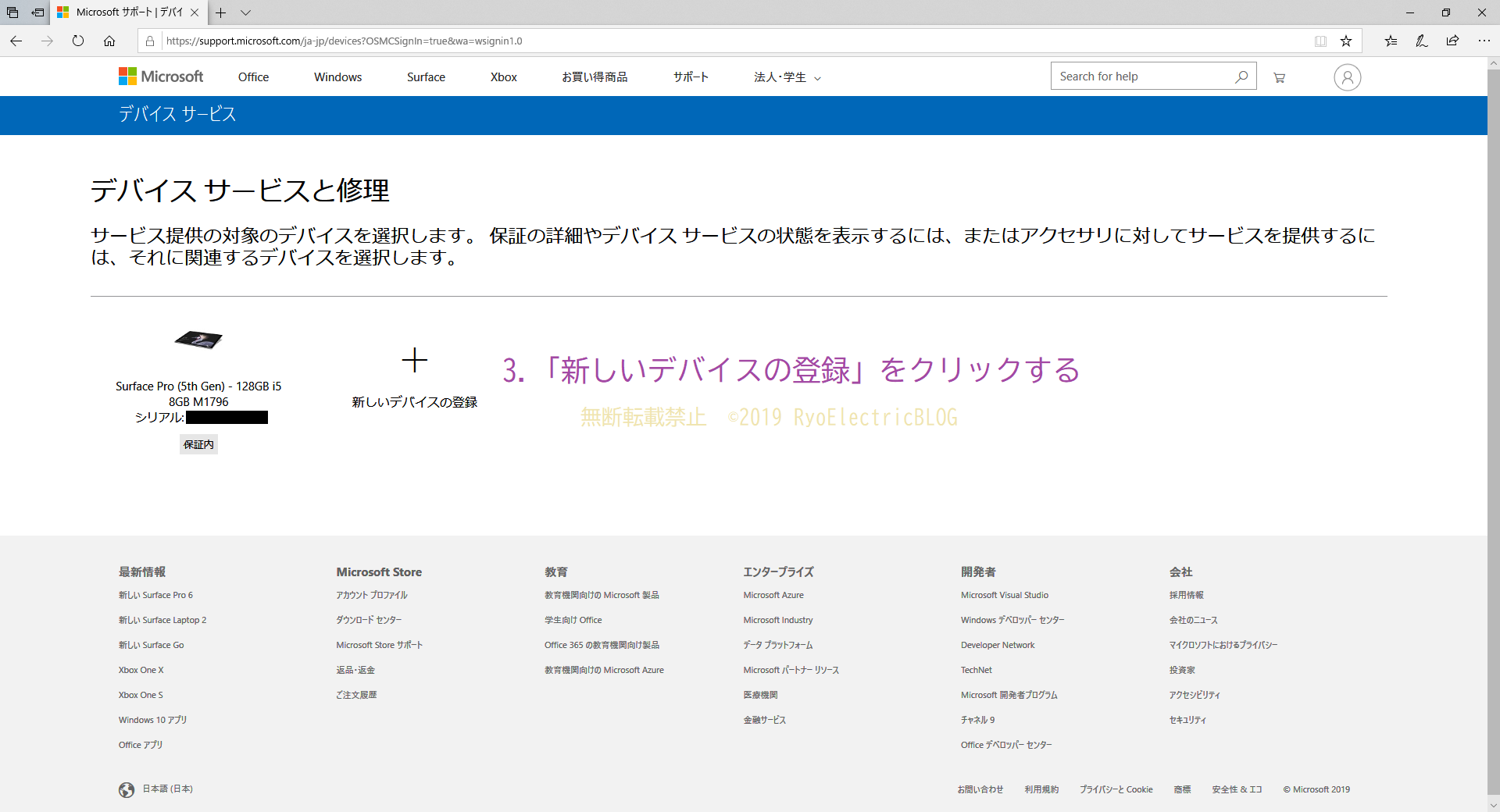Open Developer Network link
Screen dimensions: 1500x812
point(998,645)
